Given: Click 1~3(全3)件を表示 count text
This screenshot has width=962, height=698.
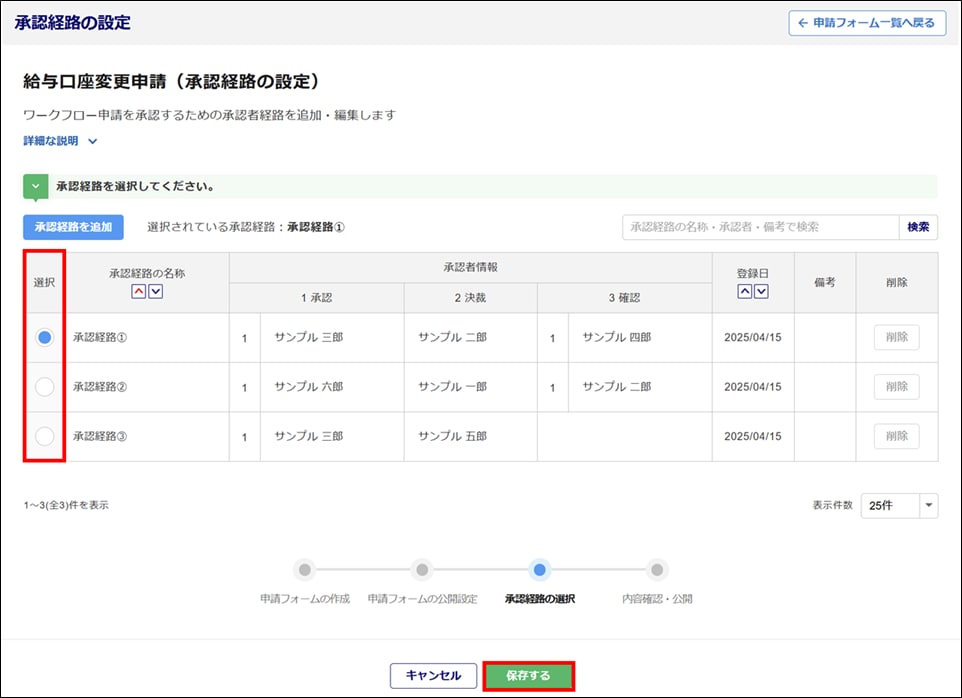Looking at the screenshot, I should (66, 505).
